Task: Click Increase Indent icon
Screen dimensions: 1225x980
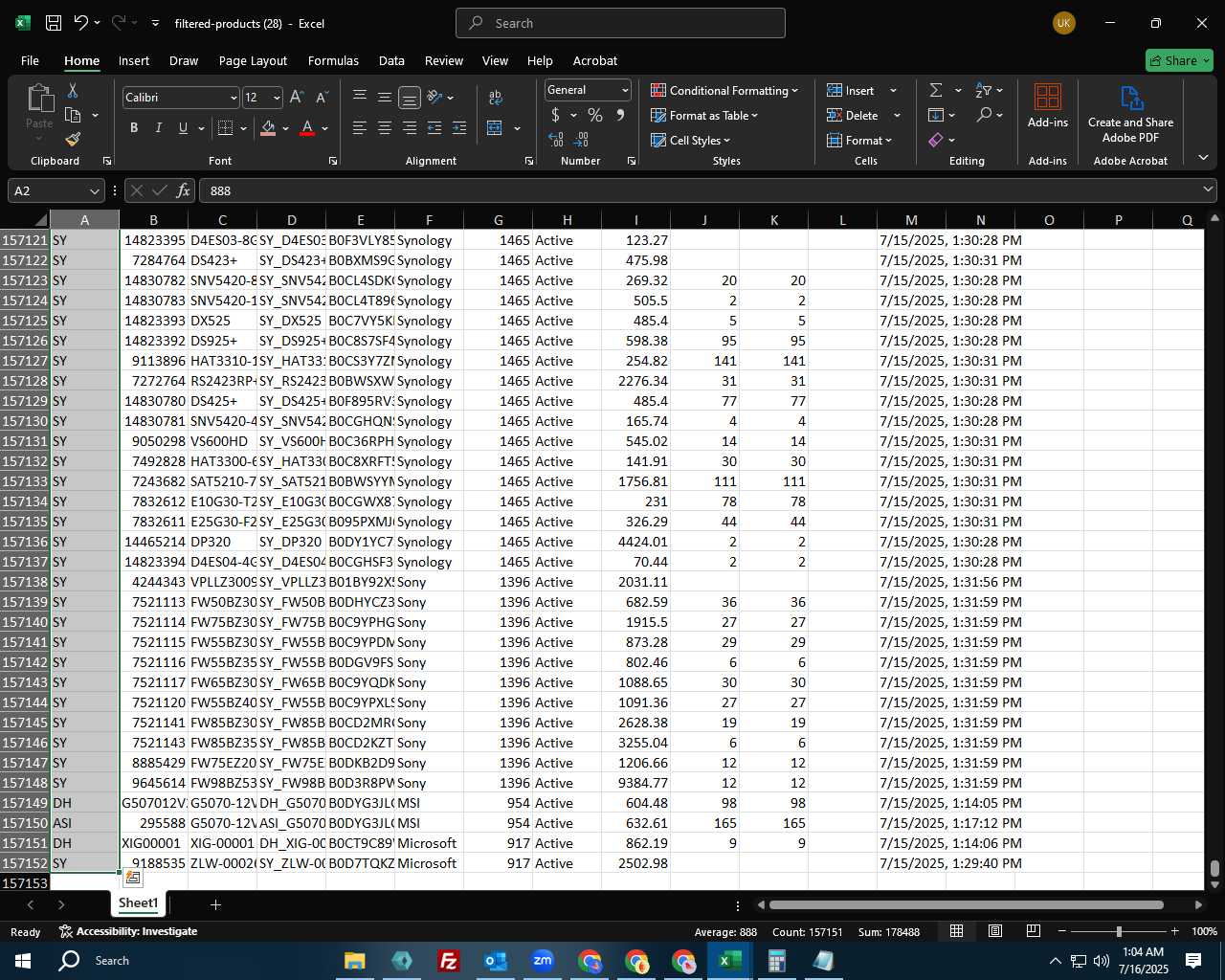Action: tap(459, 128)
